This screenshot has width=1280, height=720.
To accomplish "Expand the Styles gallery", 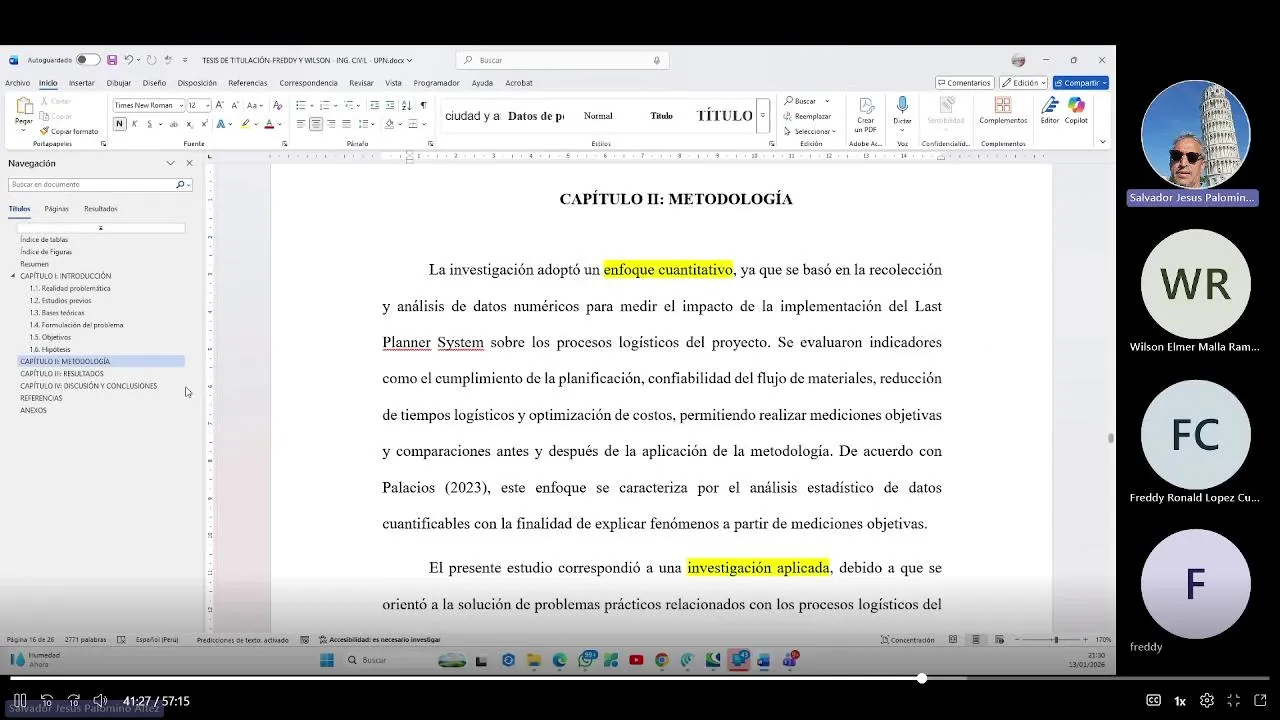I will click(762, 116).
